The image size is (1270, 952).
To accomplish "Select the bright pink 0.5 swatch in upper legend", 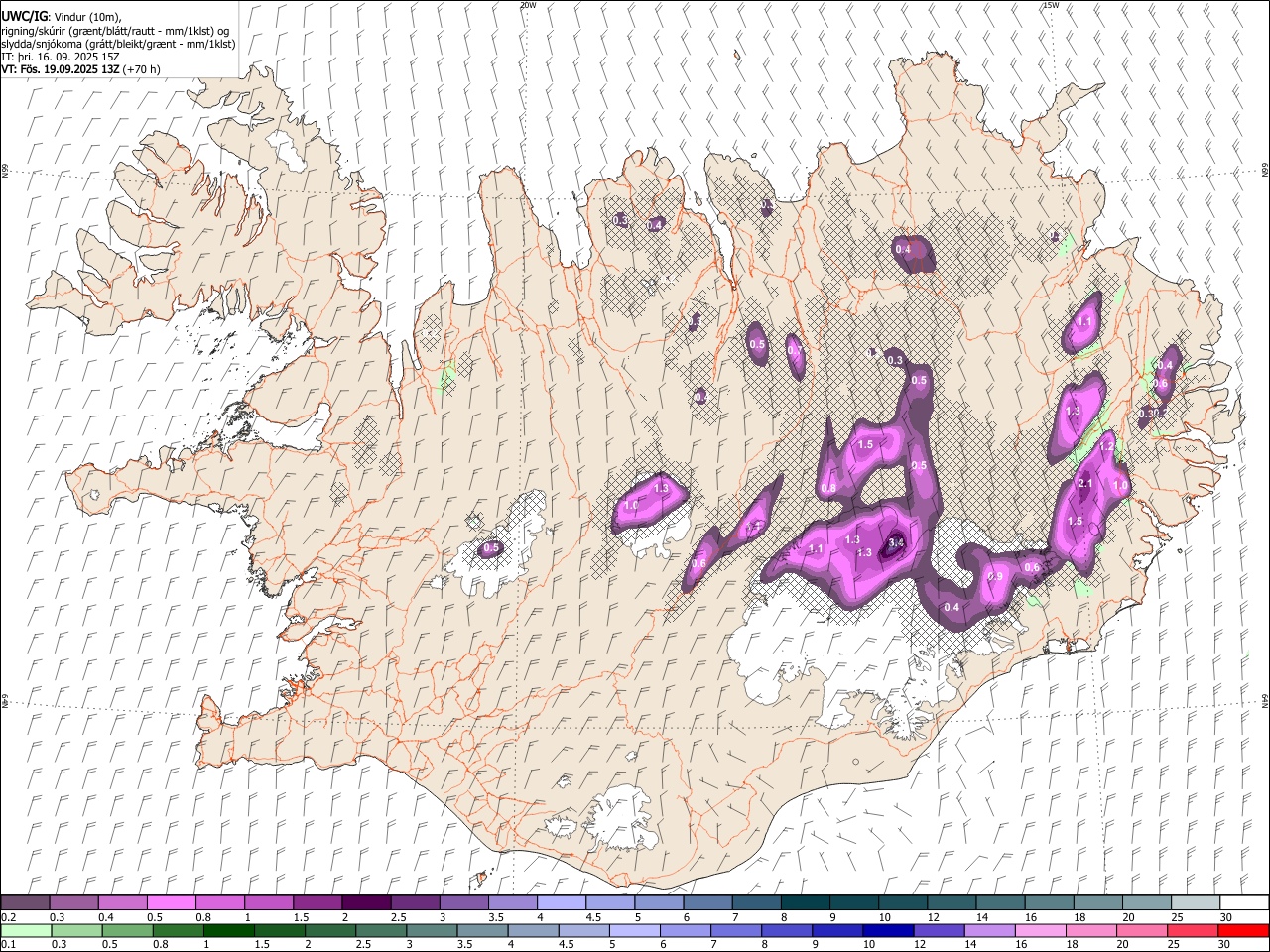I will point(171,902).
